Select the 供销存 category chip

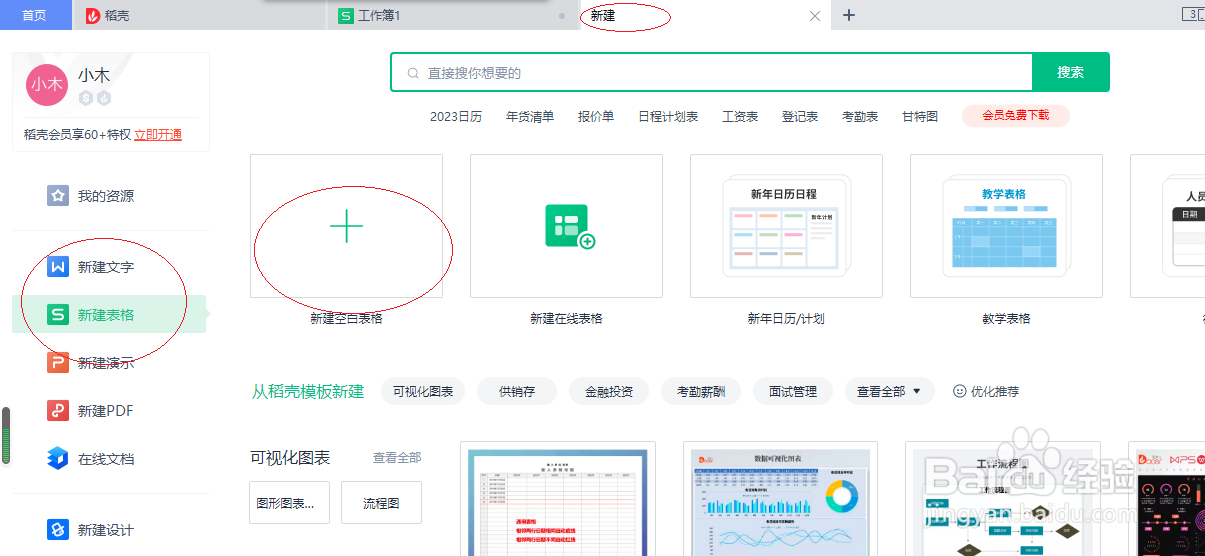pyautogui.click(x=517, y=391)
